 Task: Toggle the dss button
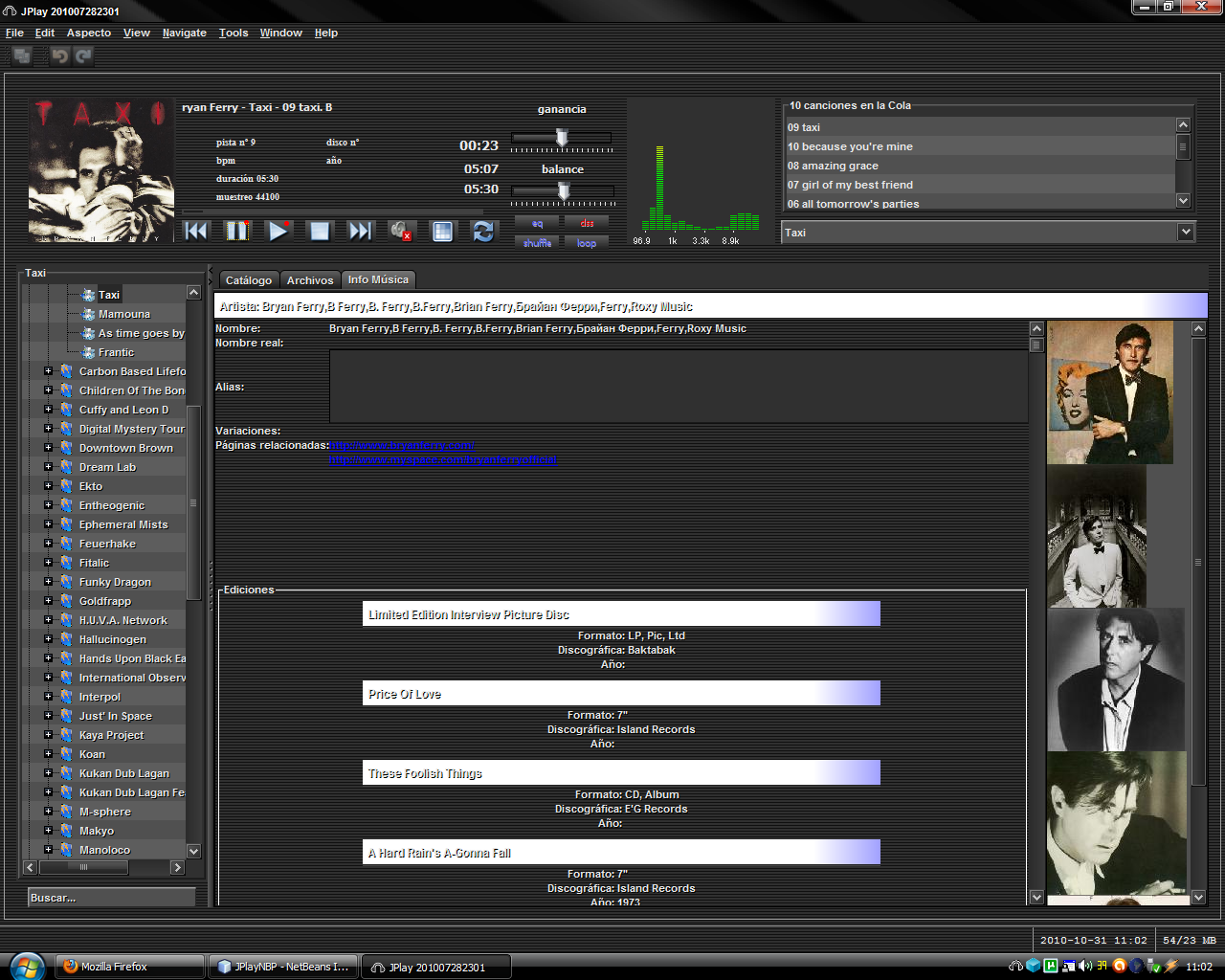tap(587, 223)
